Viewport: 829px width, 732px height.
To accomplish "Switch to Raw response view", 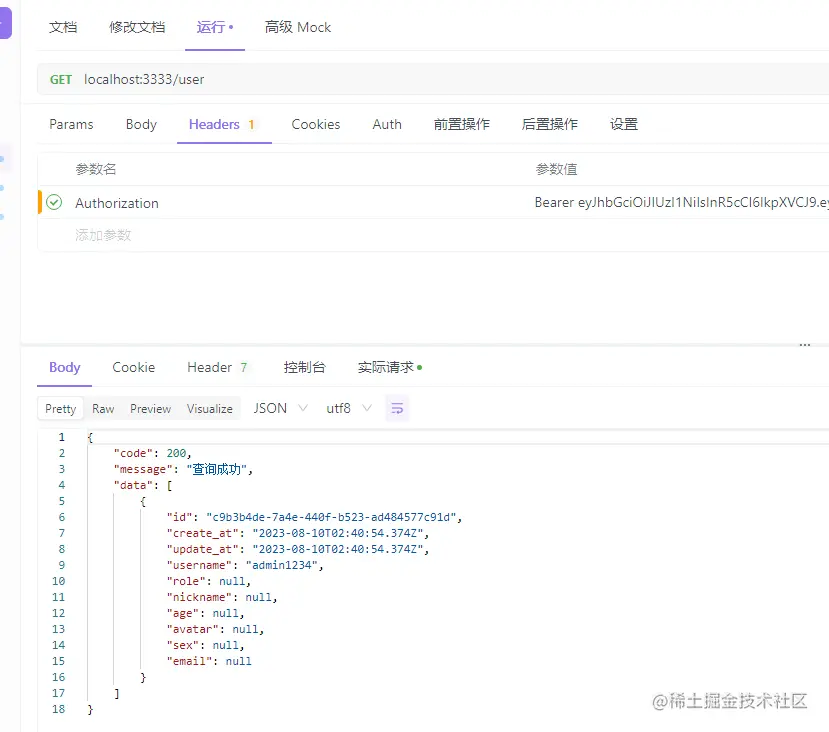I will [103, 409].
